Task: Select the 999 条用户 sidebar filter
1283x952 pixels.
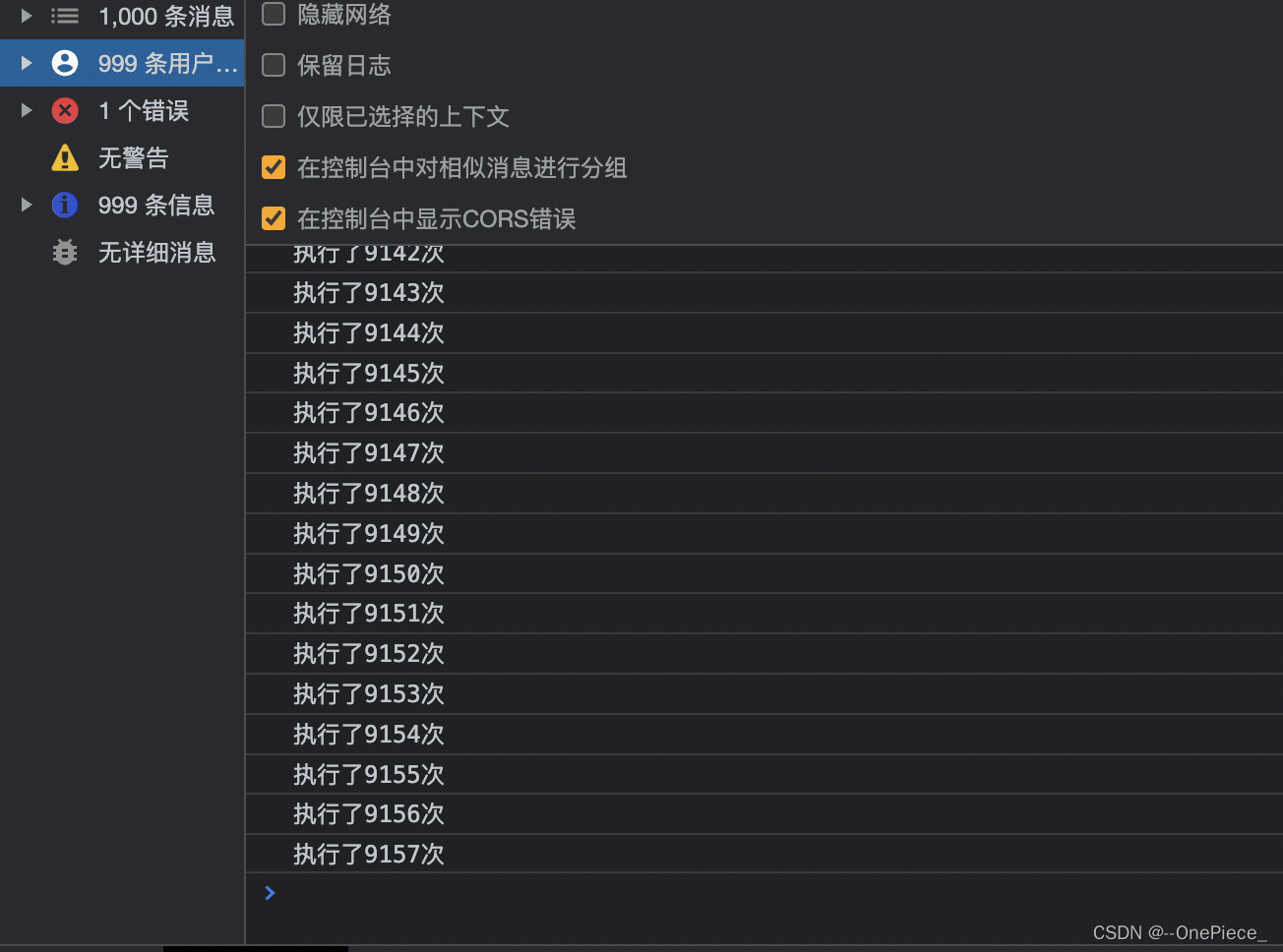Action: (122, 63)
